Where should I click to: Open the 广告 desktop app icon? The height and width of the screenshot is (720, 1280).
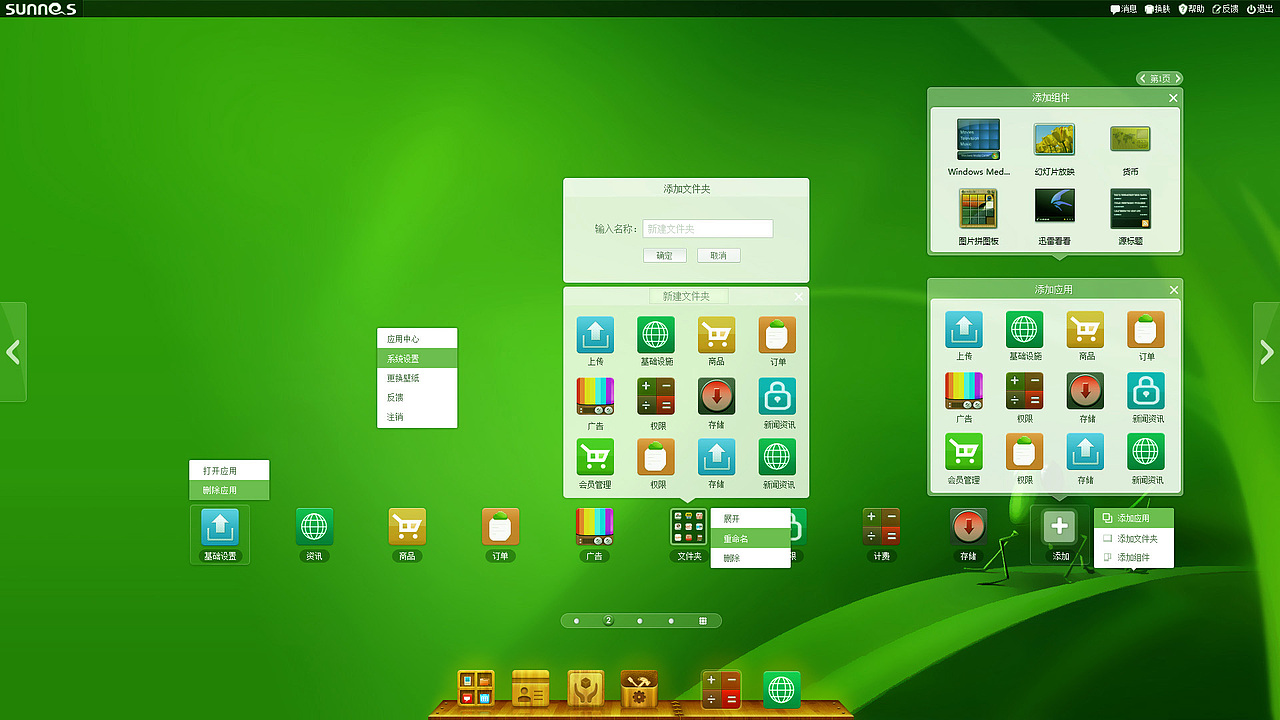[595, 527]
